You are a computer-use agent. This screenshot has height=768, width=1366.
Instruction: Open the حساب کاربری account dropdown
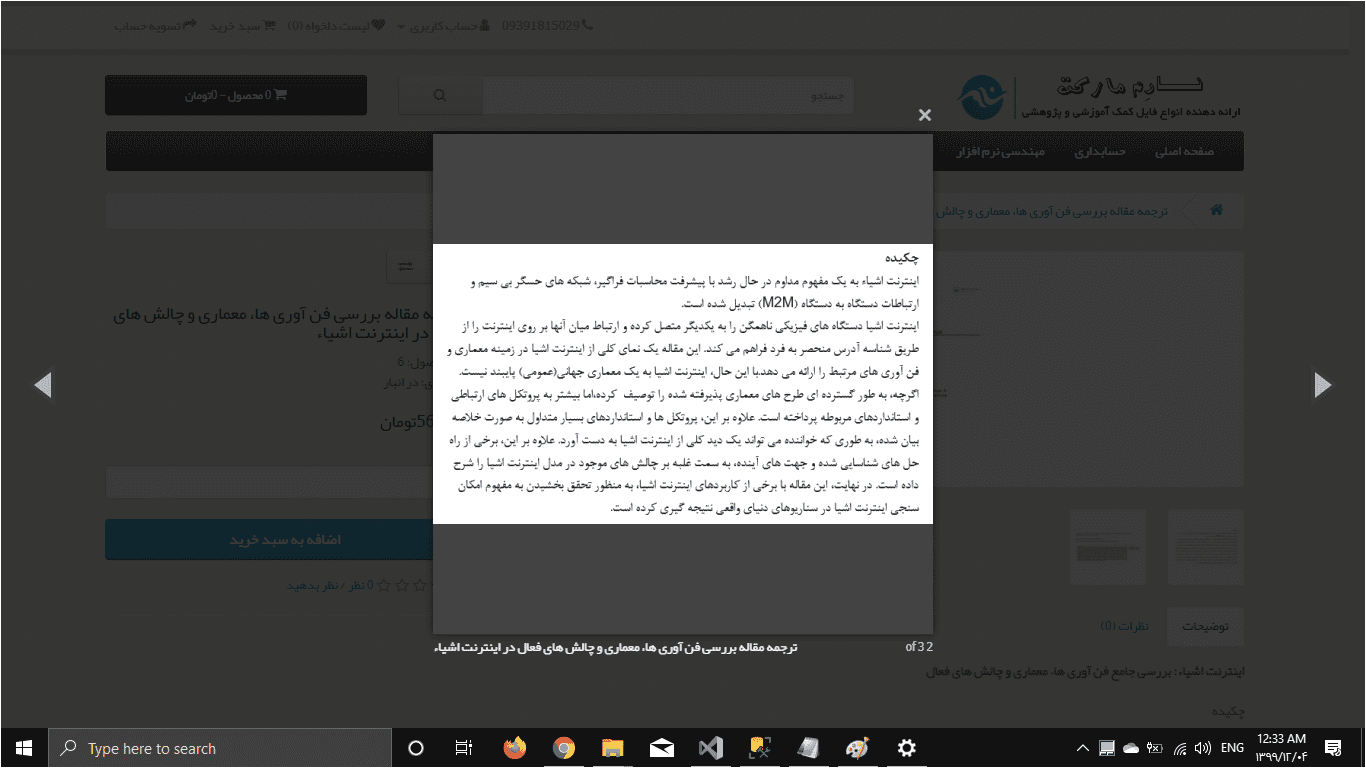click(444, 25)
